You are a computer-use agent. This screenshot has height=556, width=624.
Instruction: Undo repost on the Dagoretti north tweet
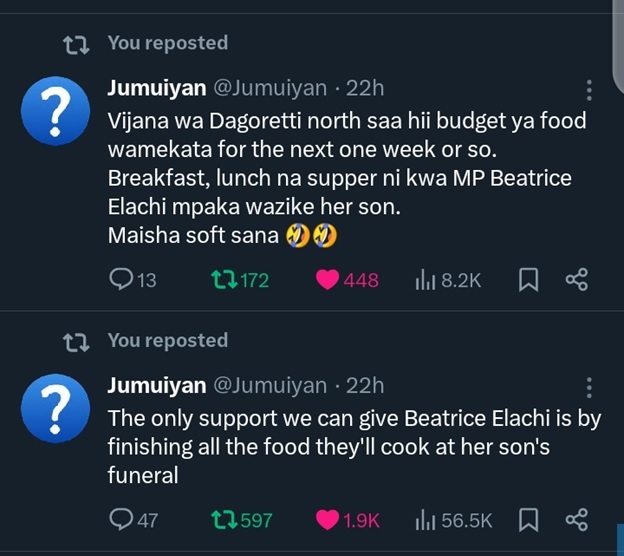point(223,280)
